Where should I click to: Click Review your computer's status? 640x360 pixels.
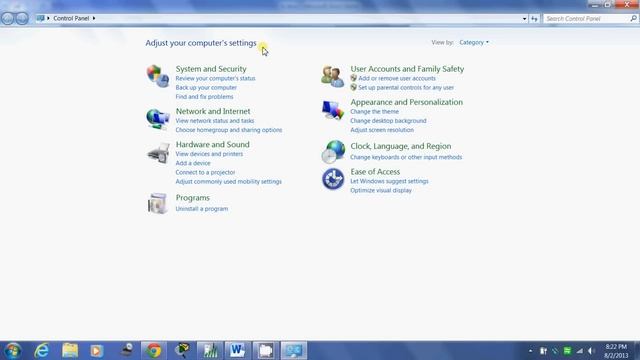215,78
